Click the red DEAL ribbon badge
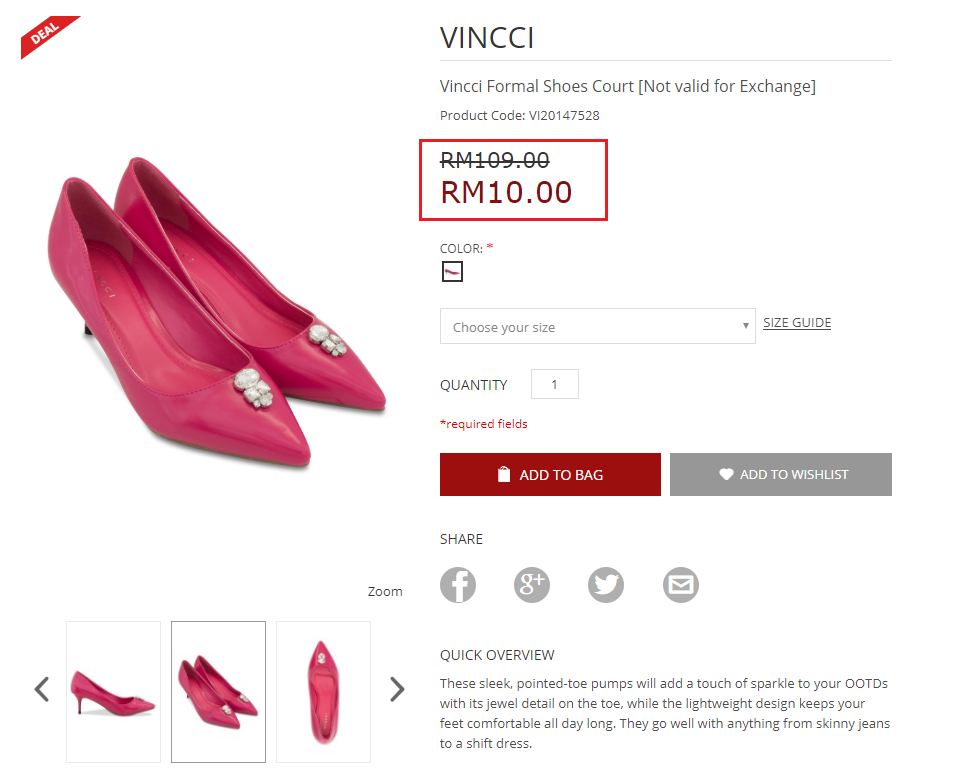Image resolution: width=962 pixels, height=773 pixels. 45,35
